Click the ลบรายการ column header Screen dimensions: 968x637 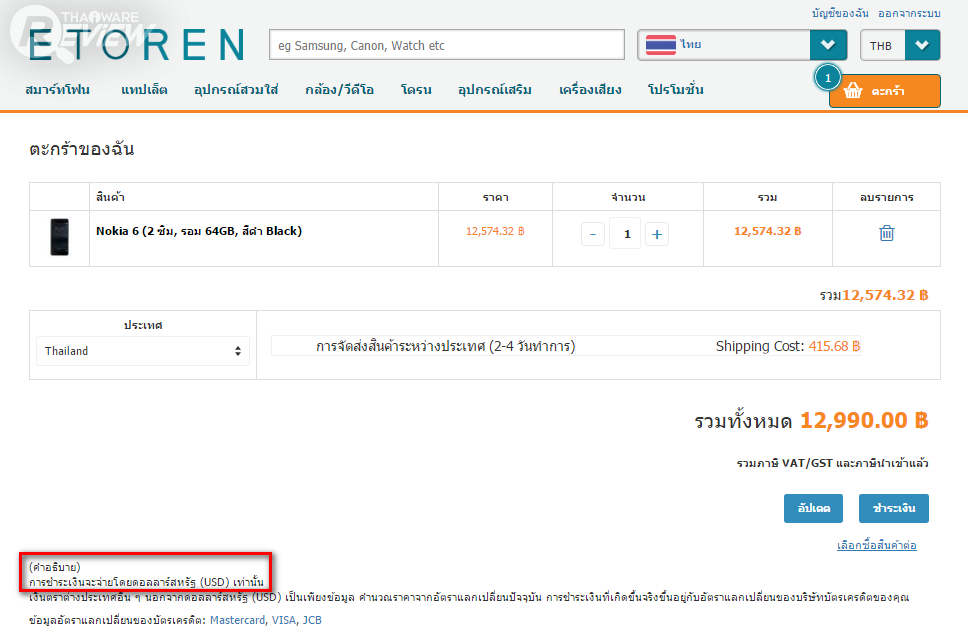(887, 198)
